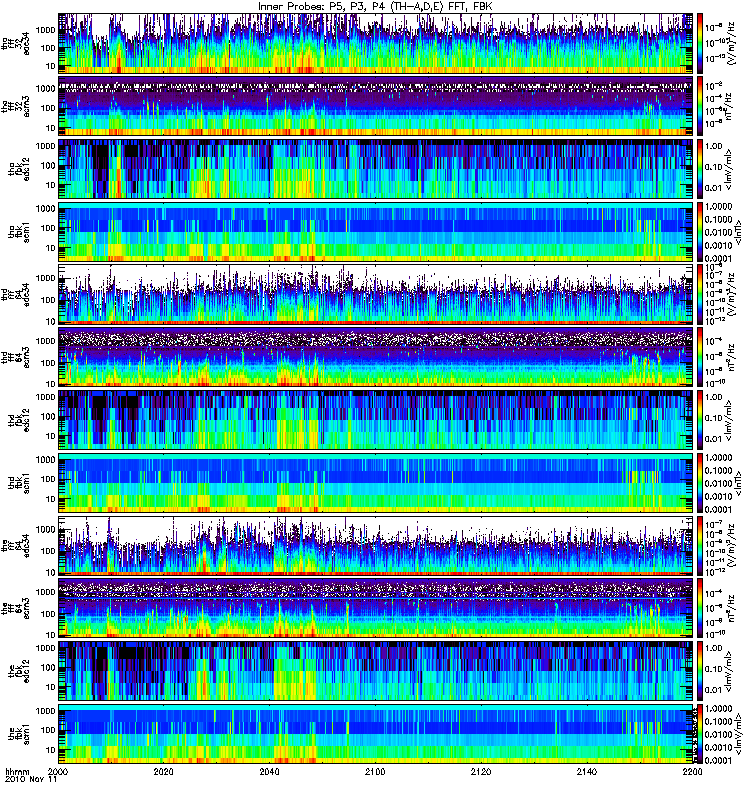Click the color bar of the fff scm3 panel

700,608
